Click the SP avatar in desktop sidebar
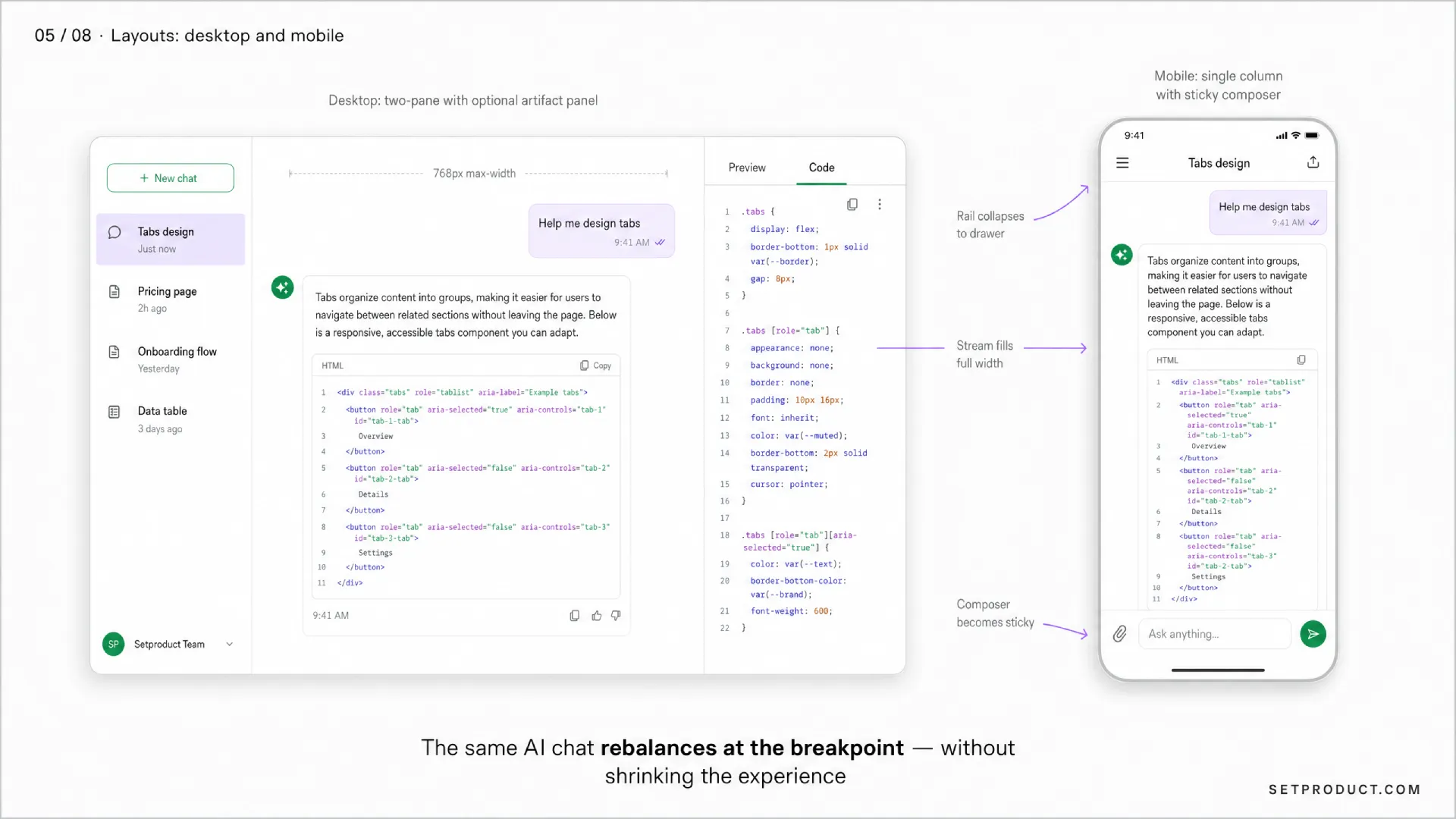This screenshot has height=819, width=1456. point(113,644)
